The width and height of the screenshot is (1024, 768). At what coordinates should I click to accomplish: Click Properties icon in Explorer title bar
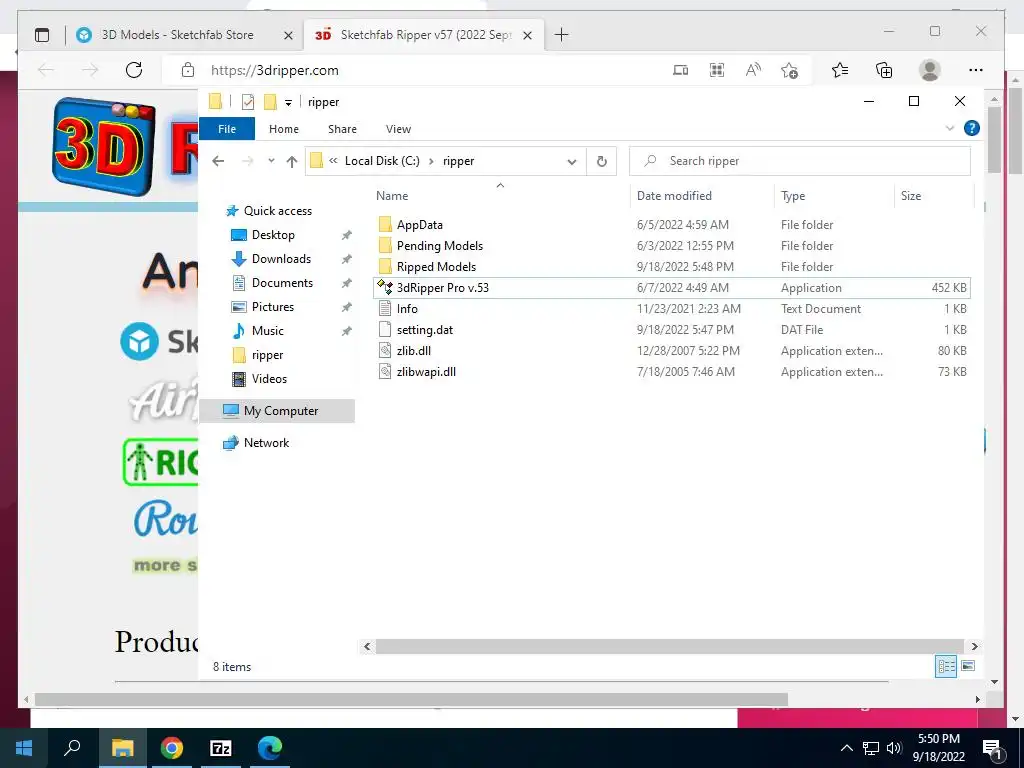point(248,102)
